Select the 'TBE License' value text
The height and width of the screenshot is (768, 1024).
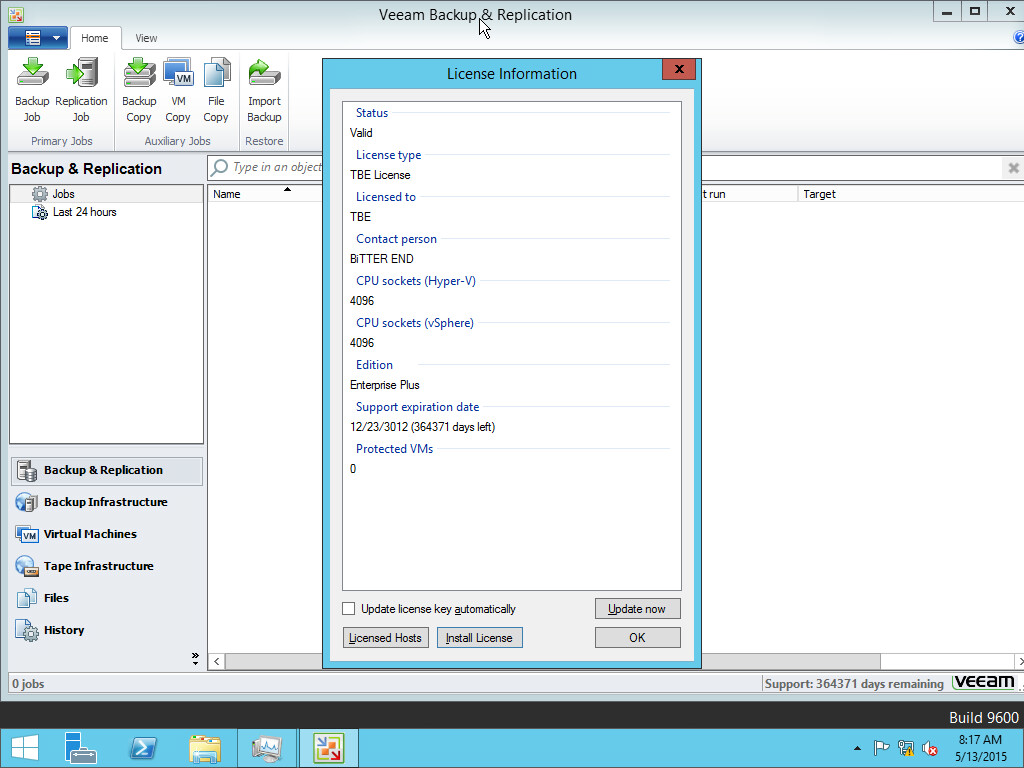[x=380, y=175]
